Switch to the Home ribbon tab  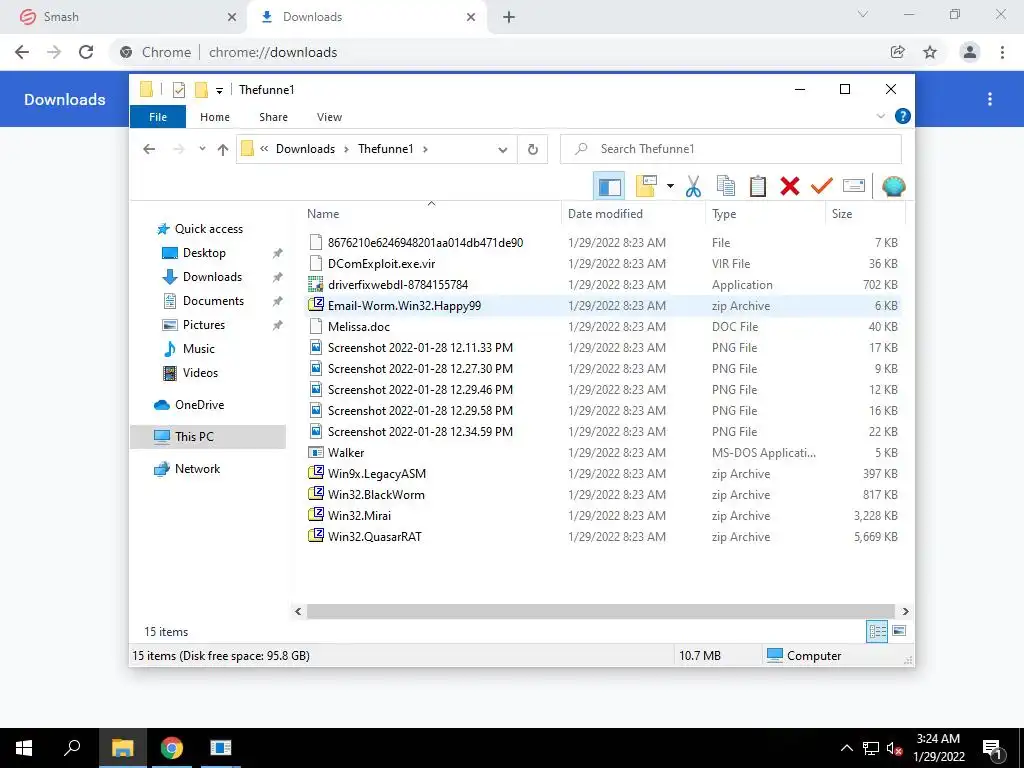215,117
